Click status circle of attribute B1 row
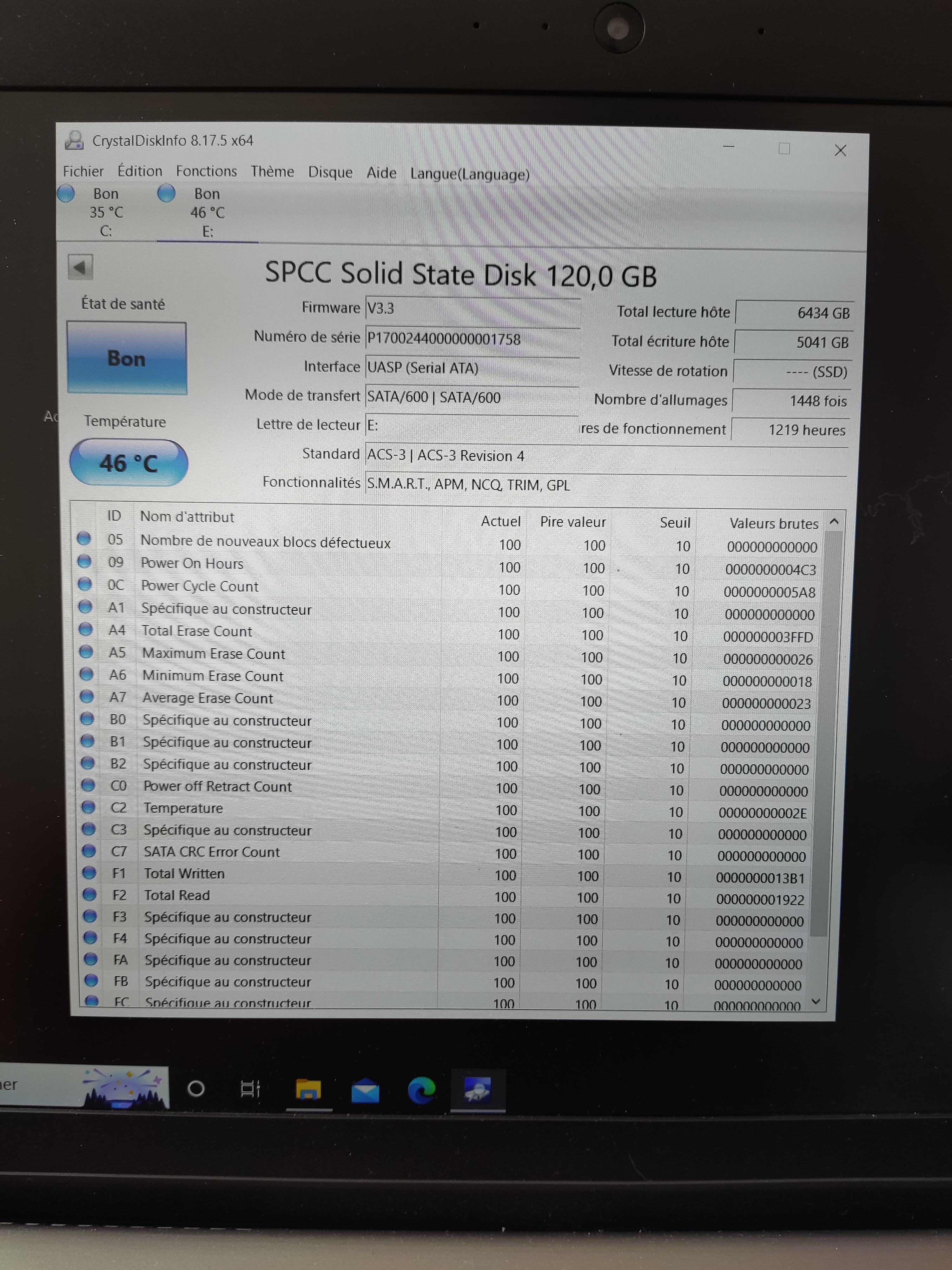The height and width of the screenshot is (1270, 952). point(87,741)
